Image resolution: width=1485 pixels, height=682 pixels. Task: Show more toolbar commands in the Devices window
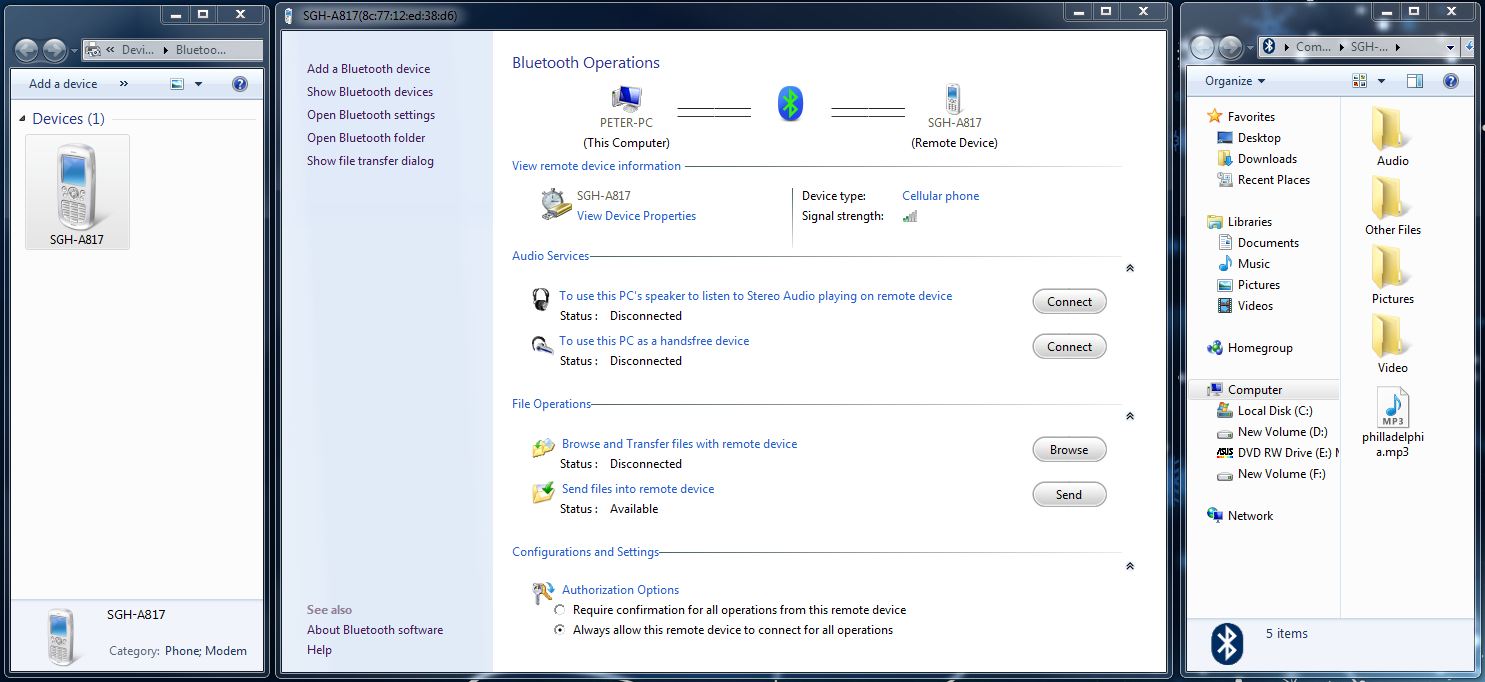pos(124,84)
